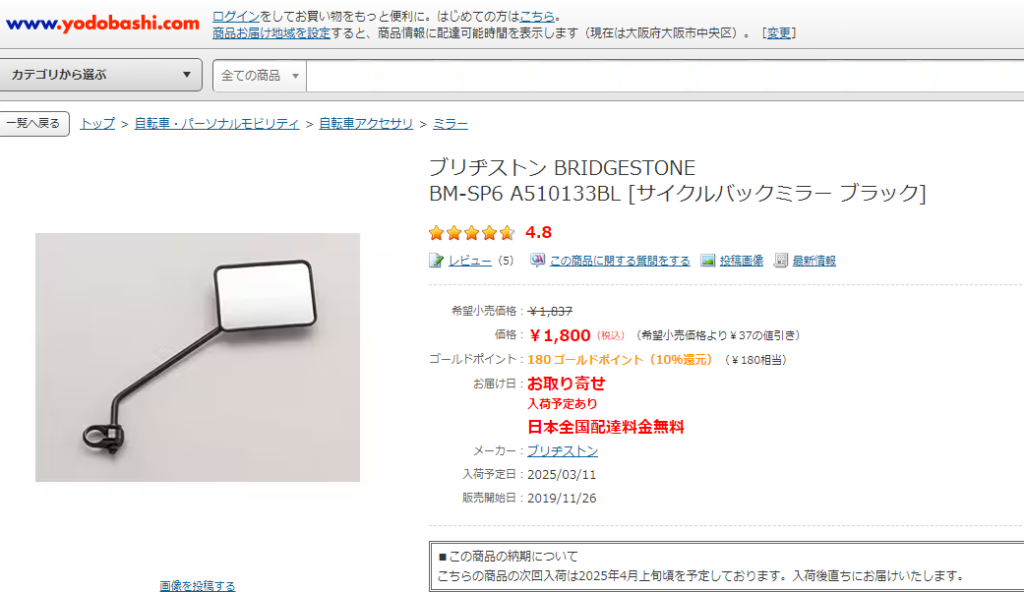Expand the 全ての商品 search category selector
The height and width of the screenshot is (592, 1024).
[x=260, y=76]
